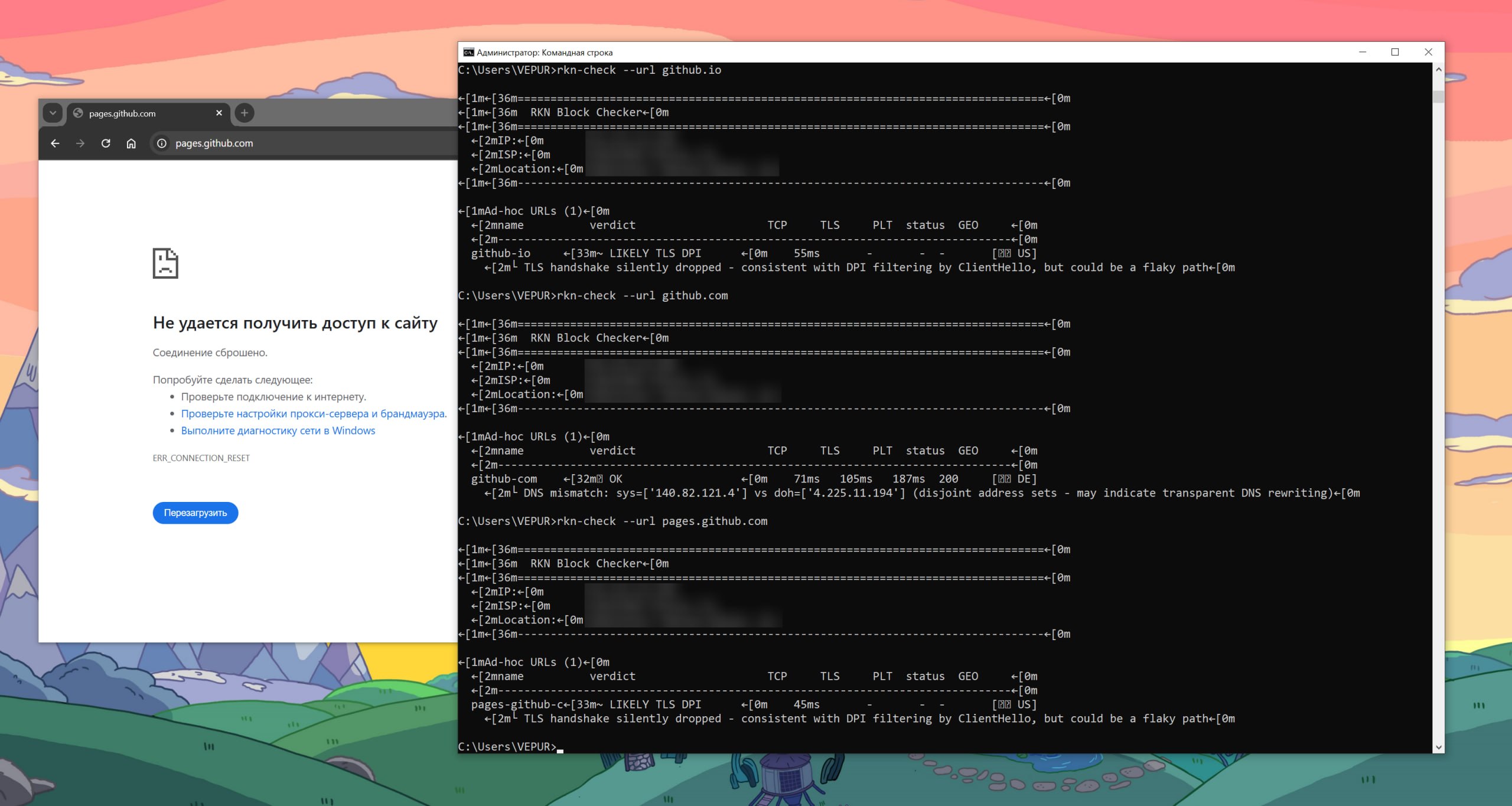The image size is (1512, 806).
Task: Click the 105ms TLS value
Action: point(856,479)
